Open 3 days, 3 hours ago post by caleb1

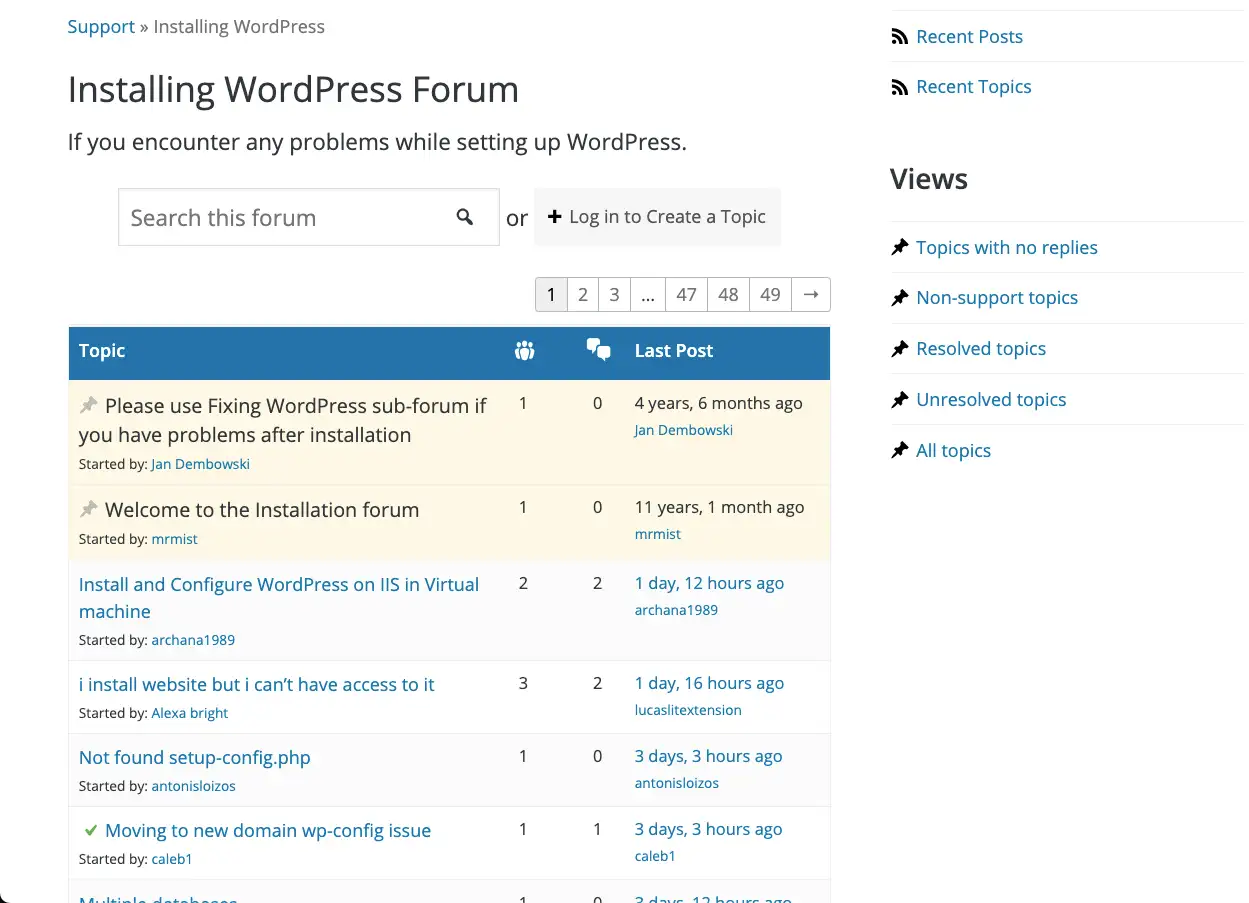(x=708, y=829)
